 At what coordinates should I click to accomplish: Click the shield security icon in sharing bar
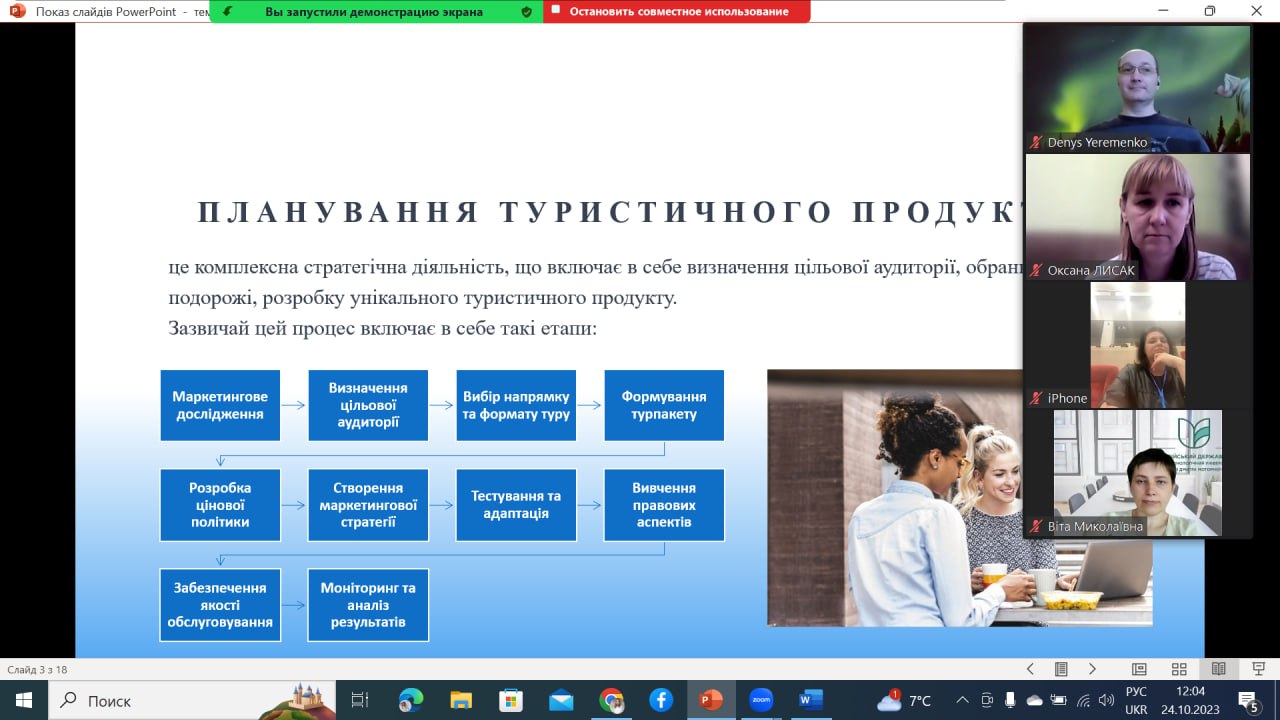[527, 12]
